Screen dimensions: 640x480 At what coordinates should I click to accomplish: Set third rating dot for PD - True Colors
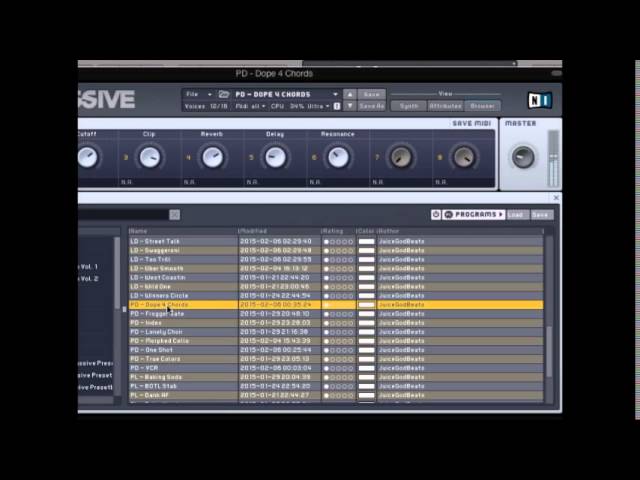[x=338, y=359]
